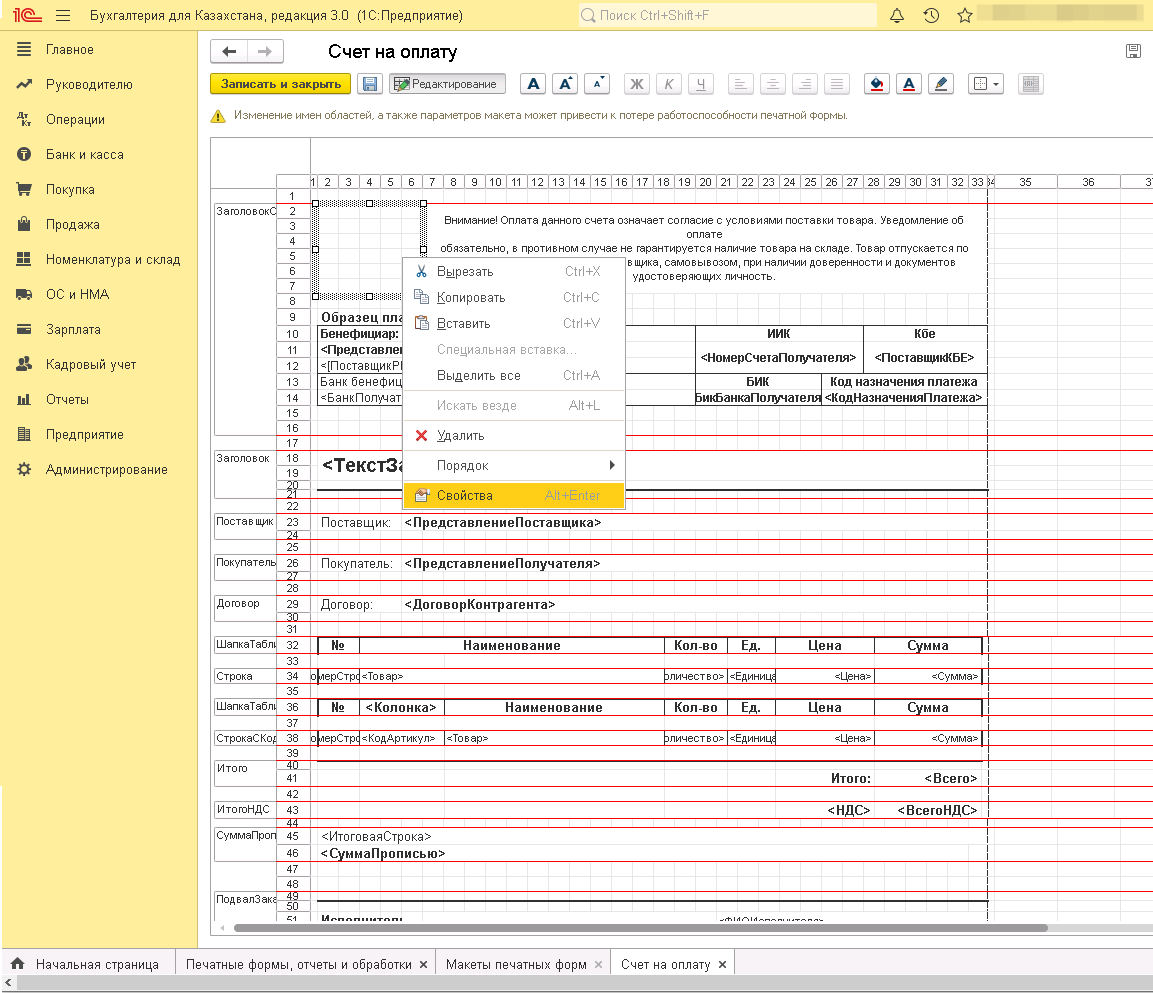Open the font selection tool
Image resolution: width=1153 pixels, height=993 pixels.
click(x=533, y=84)
